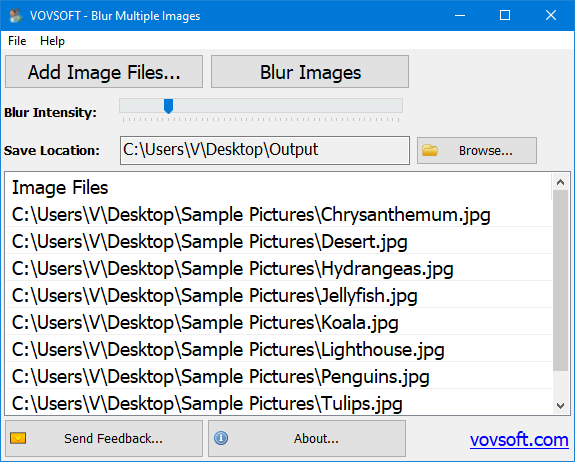Click the Blur Intensity slider thumb
575x462 pixels.
pyautogui.click(x=168, y=106)
